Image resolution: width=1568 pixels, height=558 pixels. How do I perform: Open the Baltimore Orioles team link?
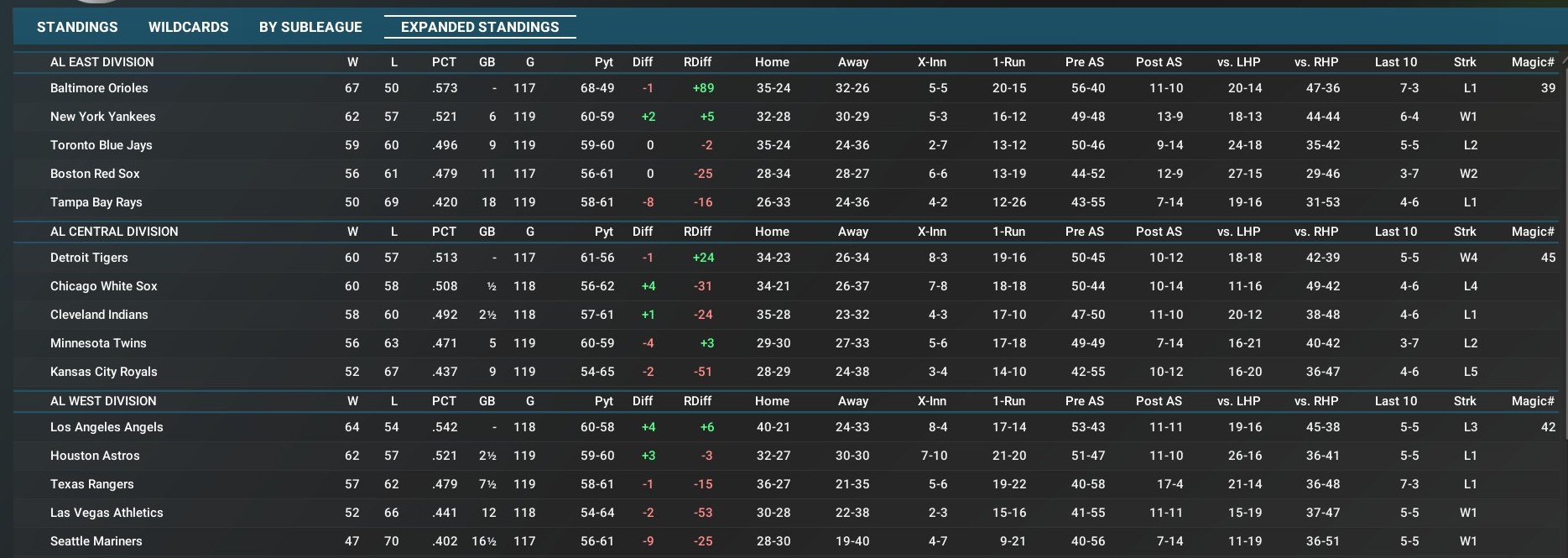99,88
